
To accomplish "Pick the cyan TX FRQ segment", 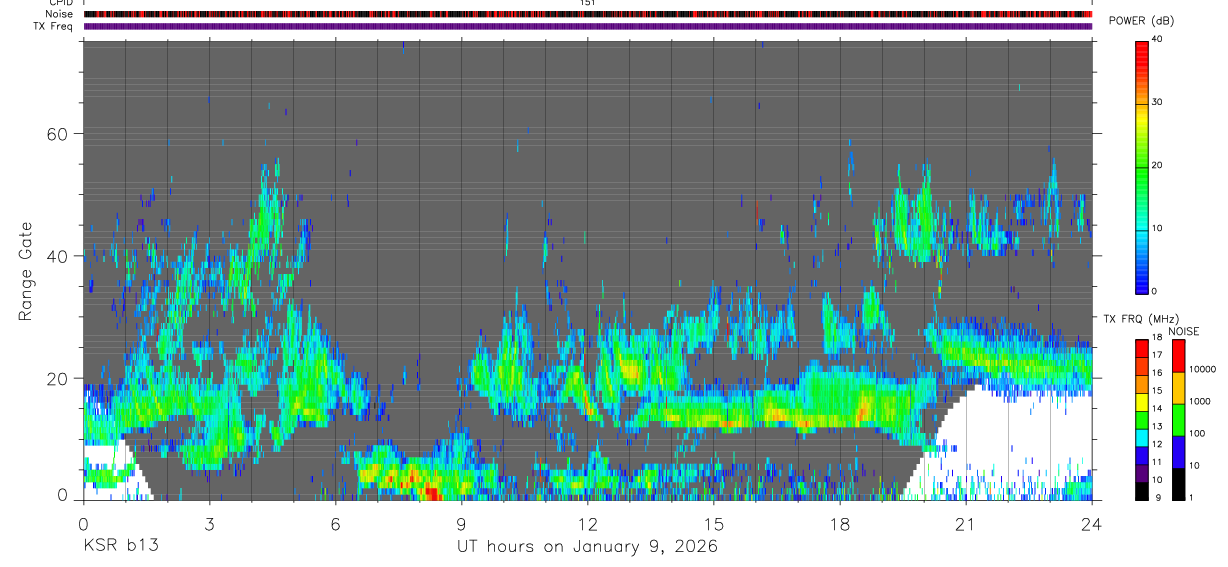I will click(1141, 437).
